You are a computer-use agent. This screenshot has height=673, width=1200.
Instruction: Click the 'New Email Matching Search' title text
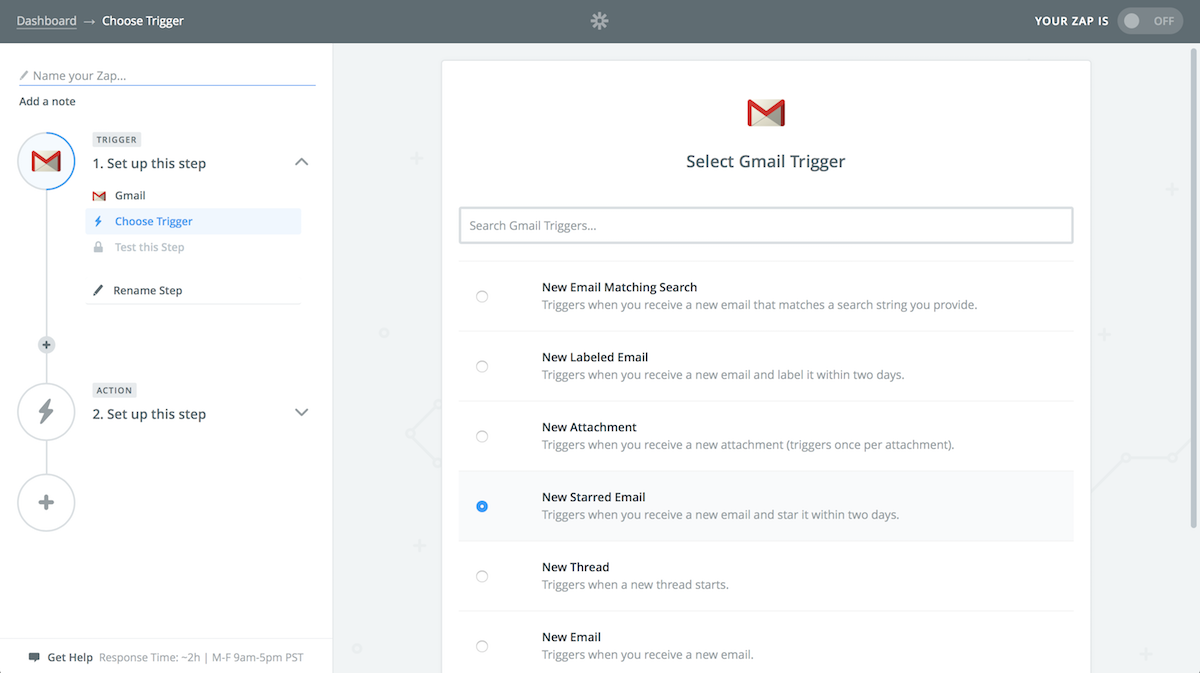click(619, 287)
